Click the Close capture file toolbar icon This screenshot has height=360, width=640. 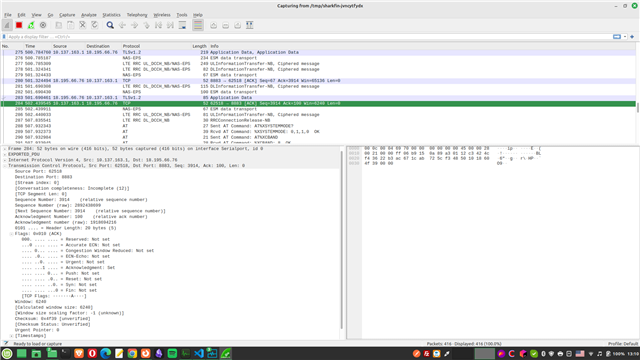pyautogui.click(x=82, y=25)
